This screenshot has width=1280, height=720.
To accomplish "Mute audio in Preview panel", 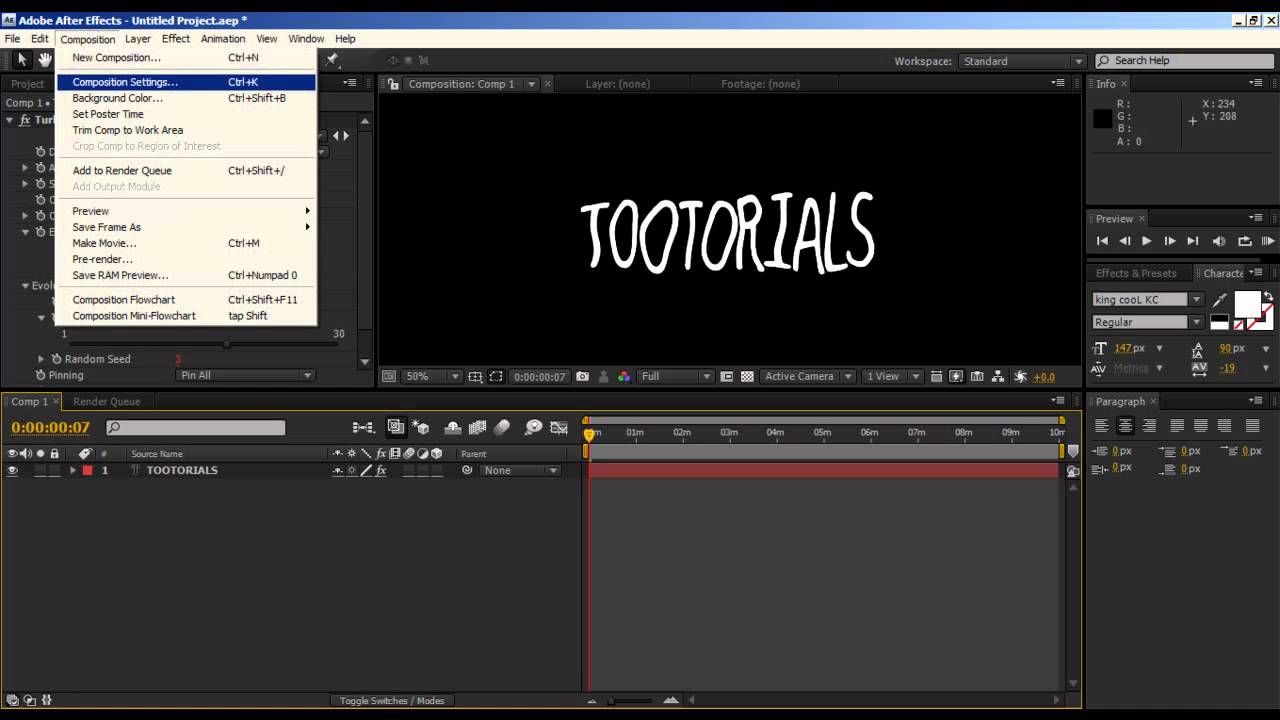I will point(1219,241).
